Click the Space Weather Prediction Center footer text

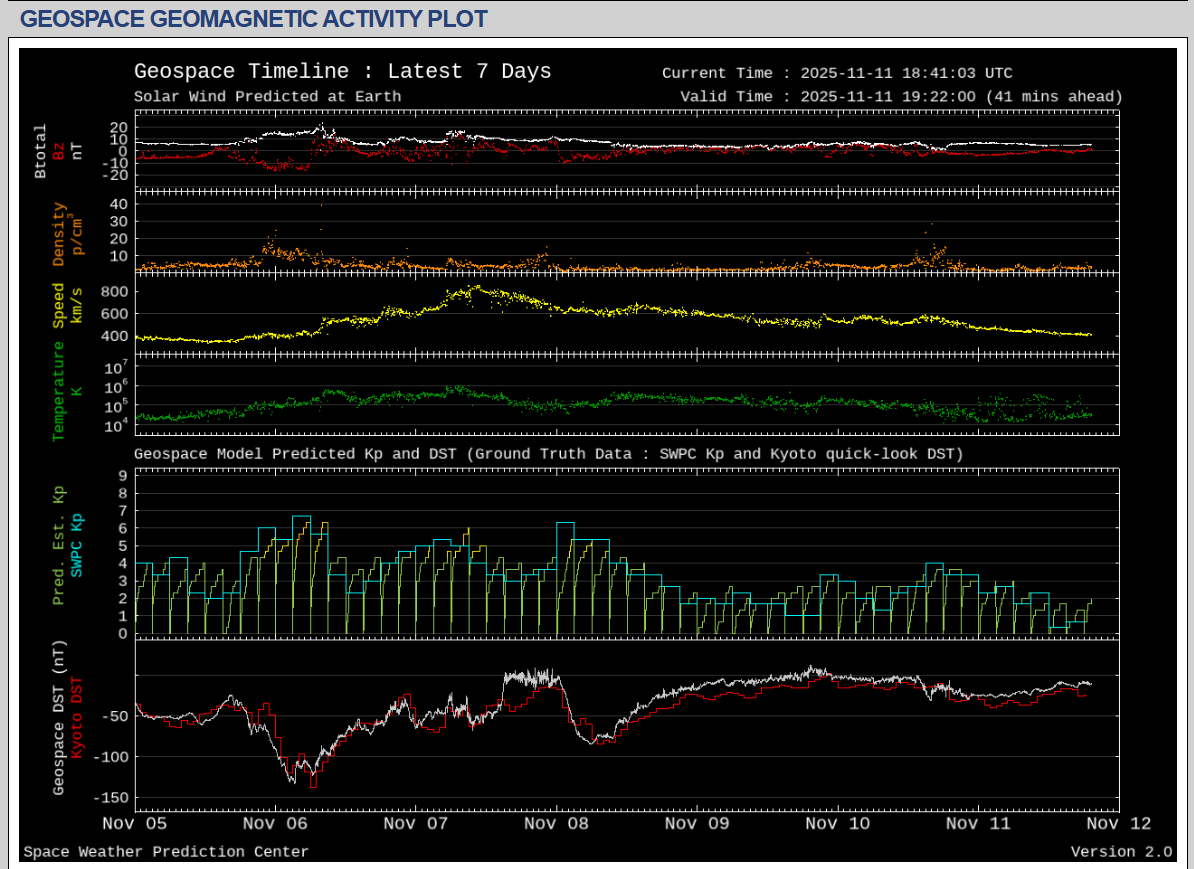click(166, 852)
